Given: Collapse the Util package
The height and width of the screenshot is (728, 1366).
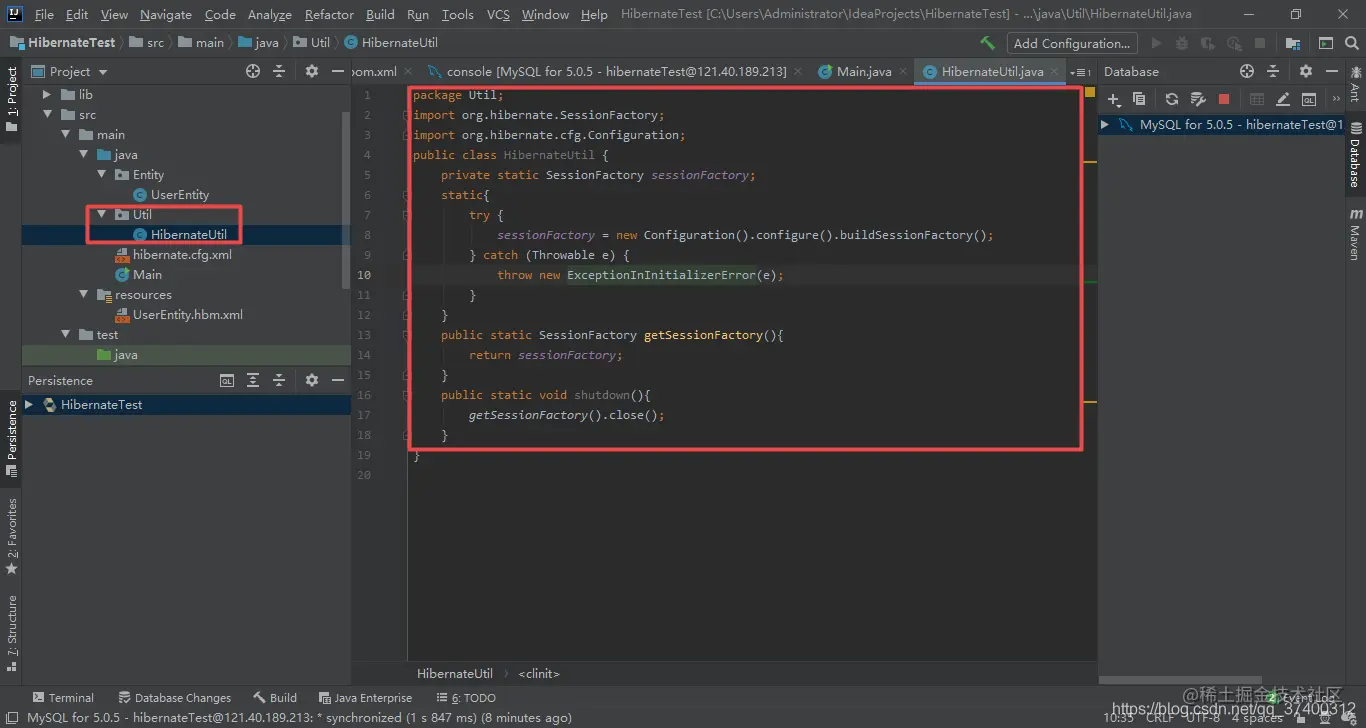Looking at the screenshot, I should pyautogui.click(x=101, y=214).
